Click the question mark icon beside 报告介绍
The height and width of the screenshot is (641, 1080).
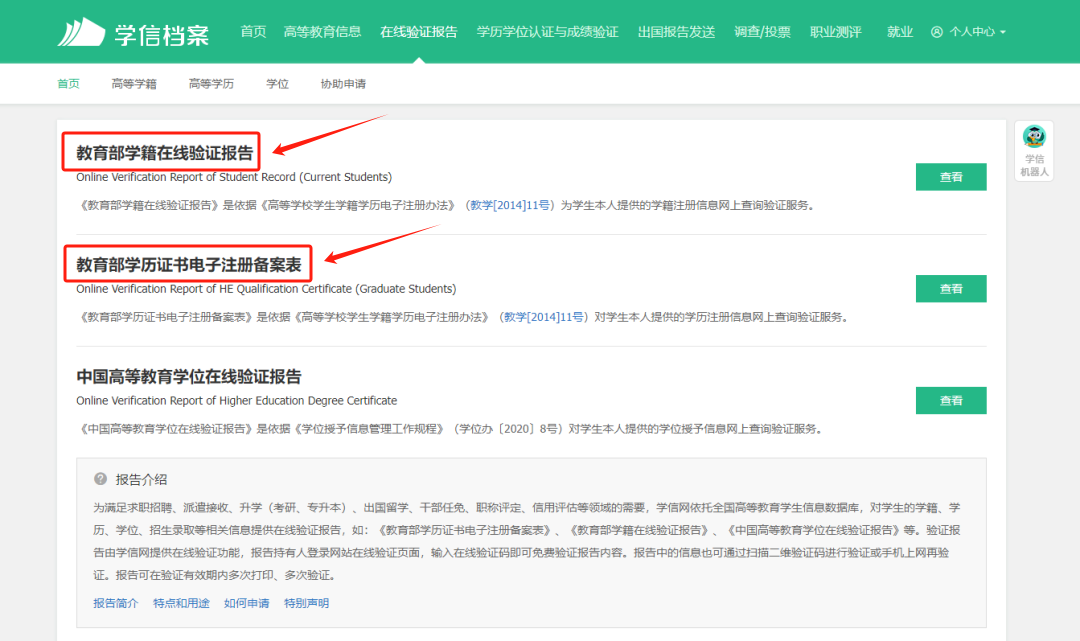tap(101, 479)
